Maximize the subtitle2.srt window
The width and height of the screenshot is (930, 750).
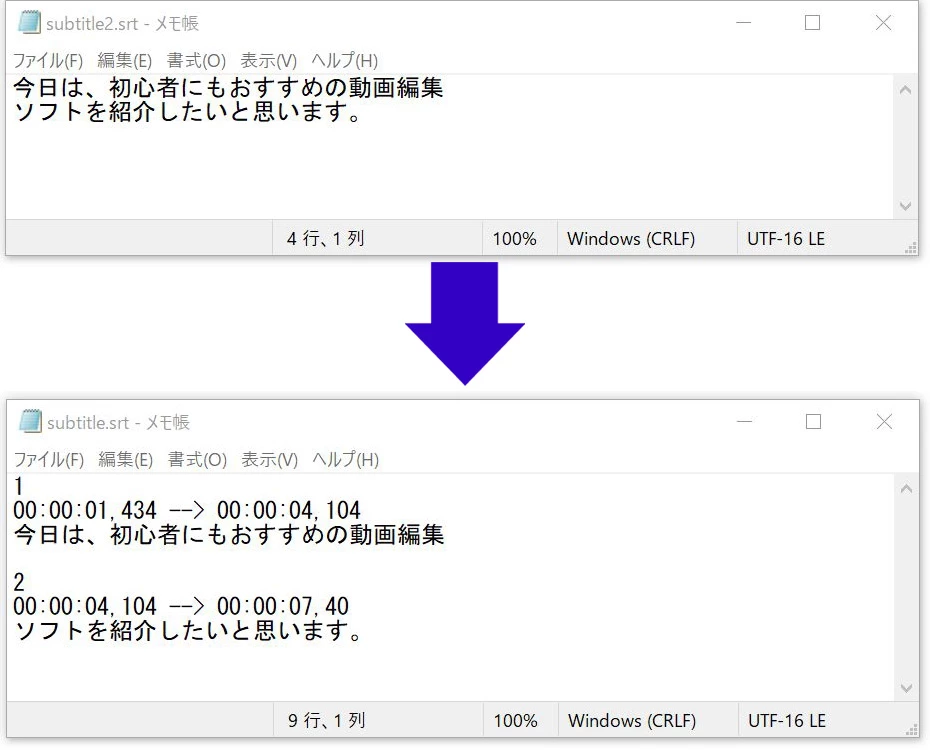813,23
